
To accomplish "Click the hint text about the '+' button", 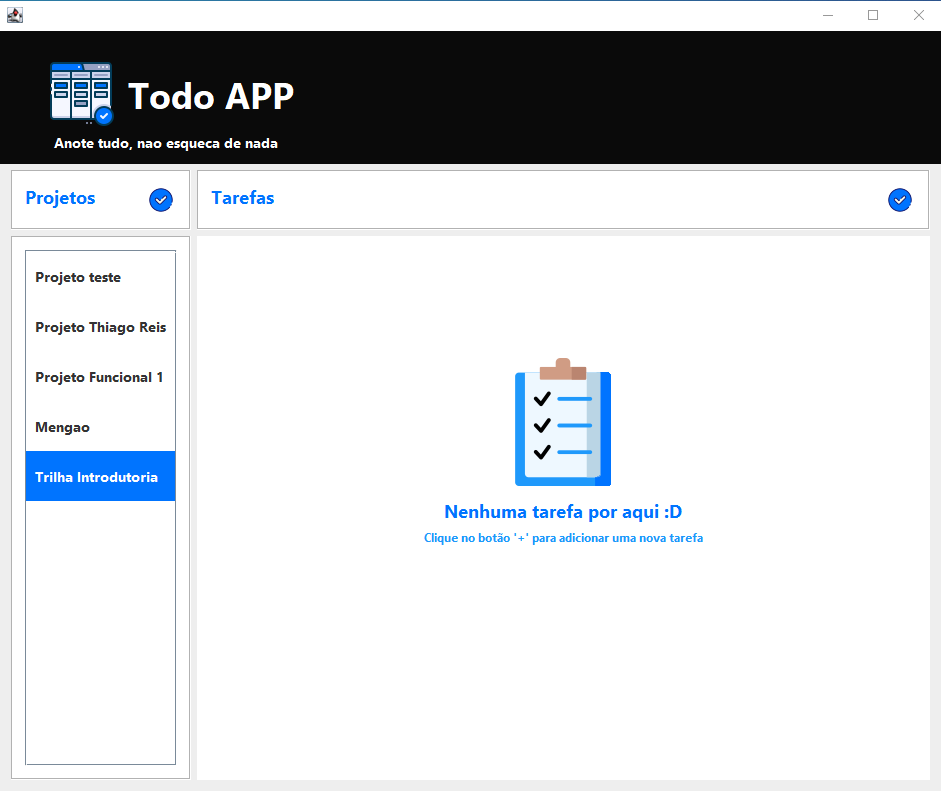I will tap(563, 537).
